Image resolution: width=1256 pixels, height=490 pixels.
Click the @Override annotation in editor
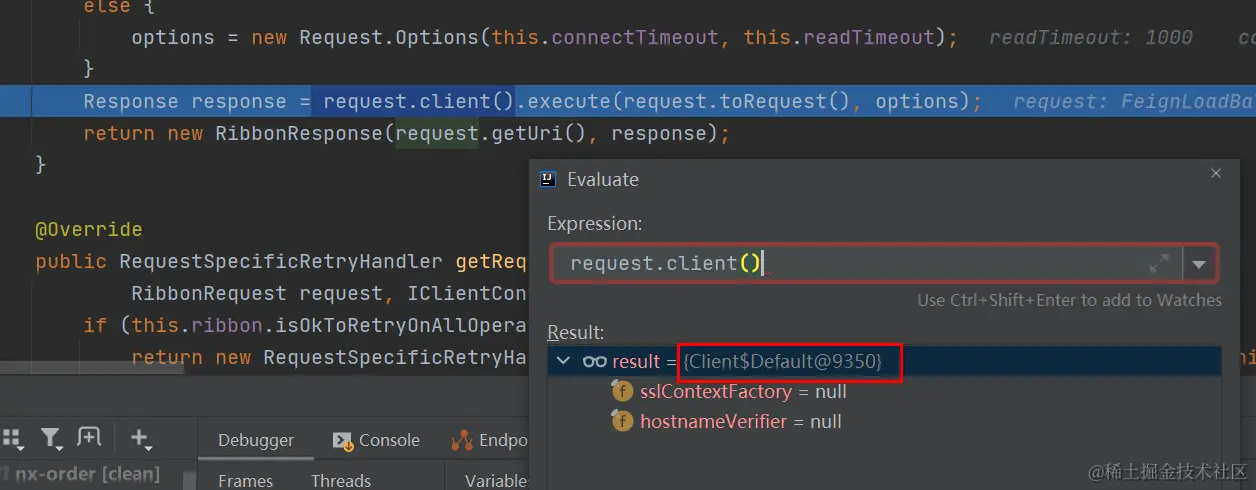point(89,230)
